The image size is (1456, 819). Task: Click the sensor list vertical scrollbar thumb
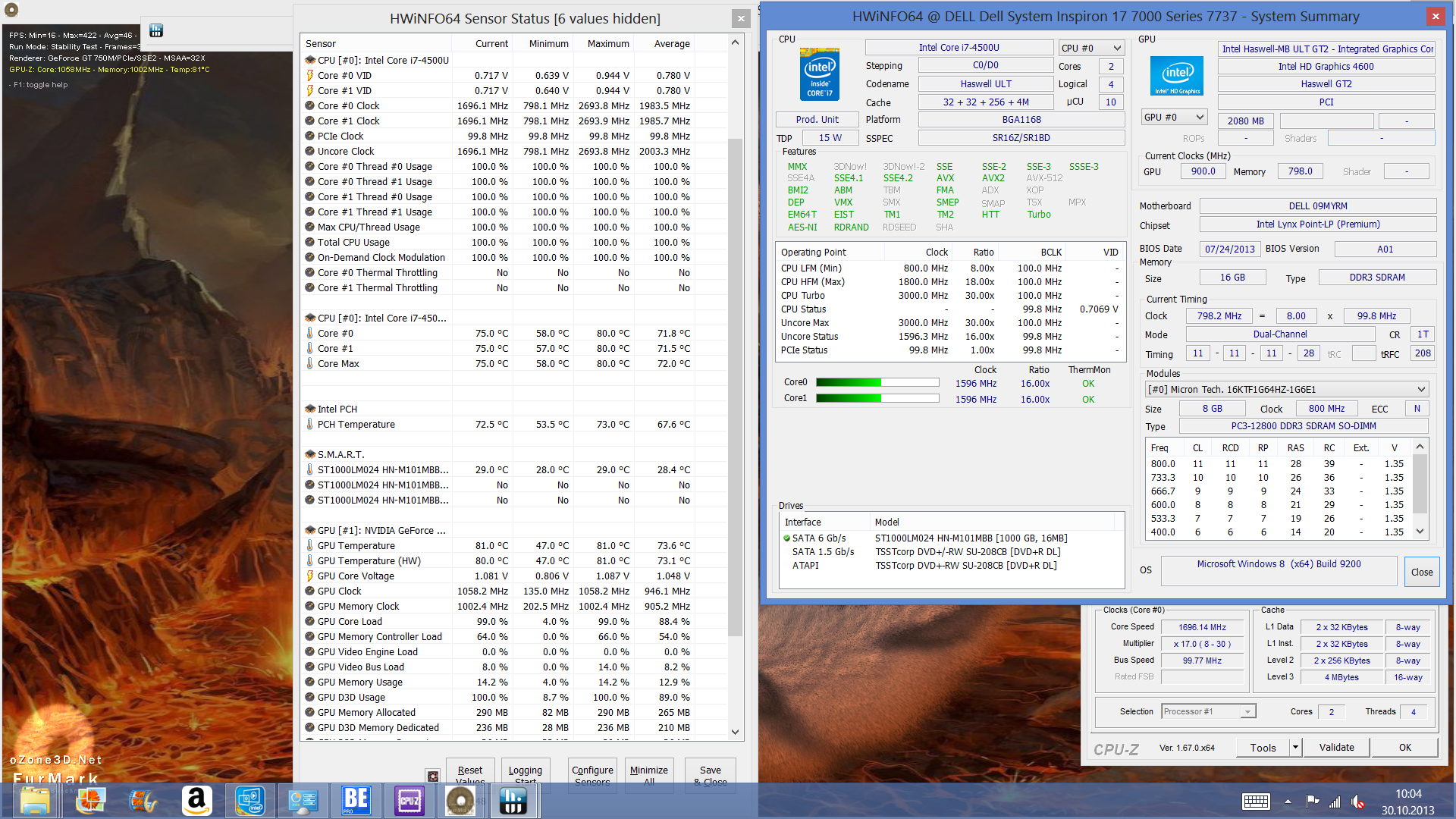[x=735, y=388]
